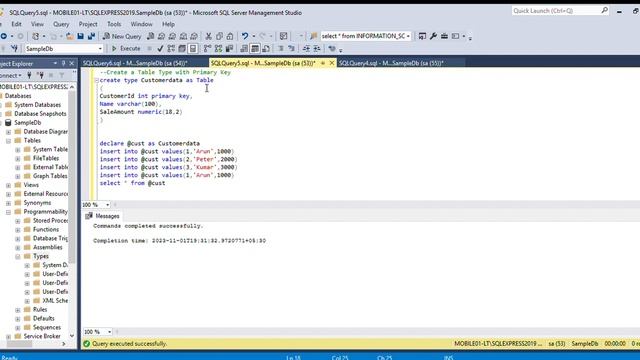The image size is (640, 360).
Task: Select the Messages results tab
Action: pos(102,216)
